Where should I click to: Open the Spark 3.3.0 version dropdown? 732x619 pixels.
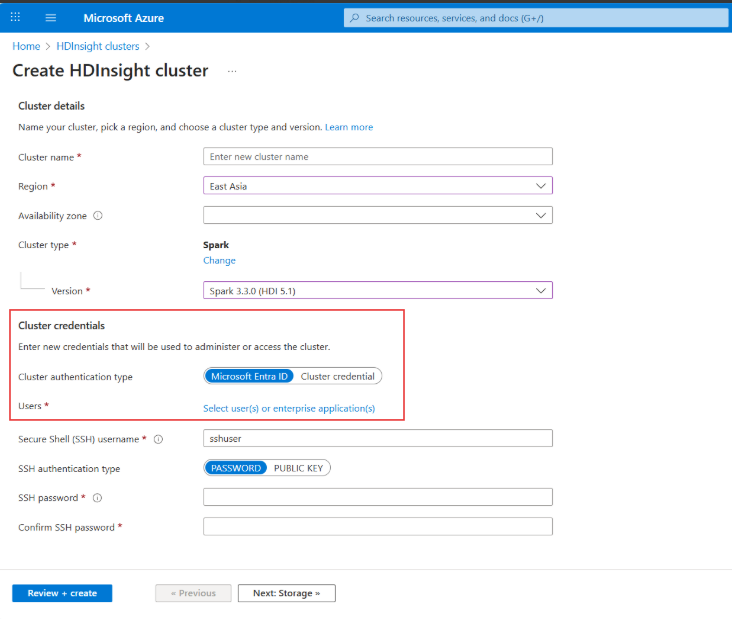click(x=378, y=290)
